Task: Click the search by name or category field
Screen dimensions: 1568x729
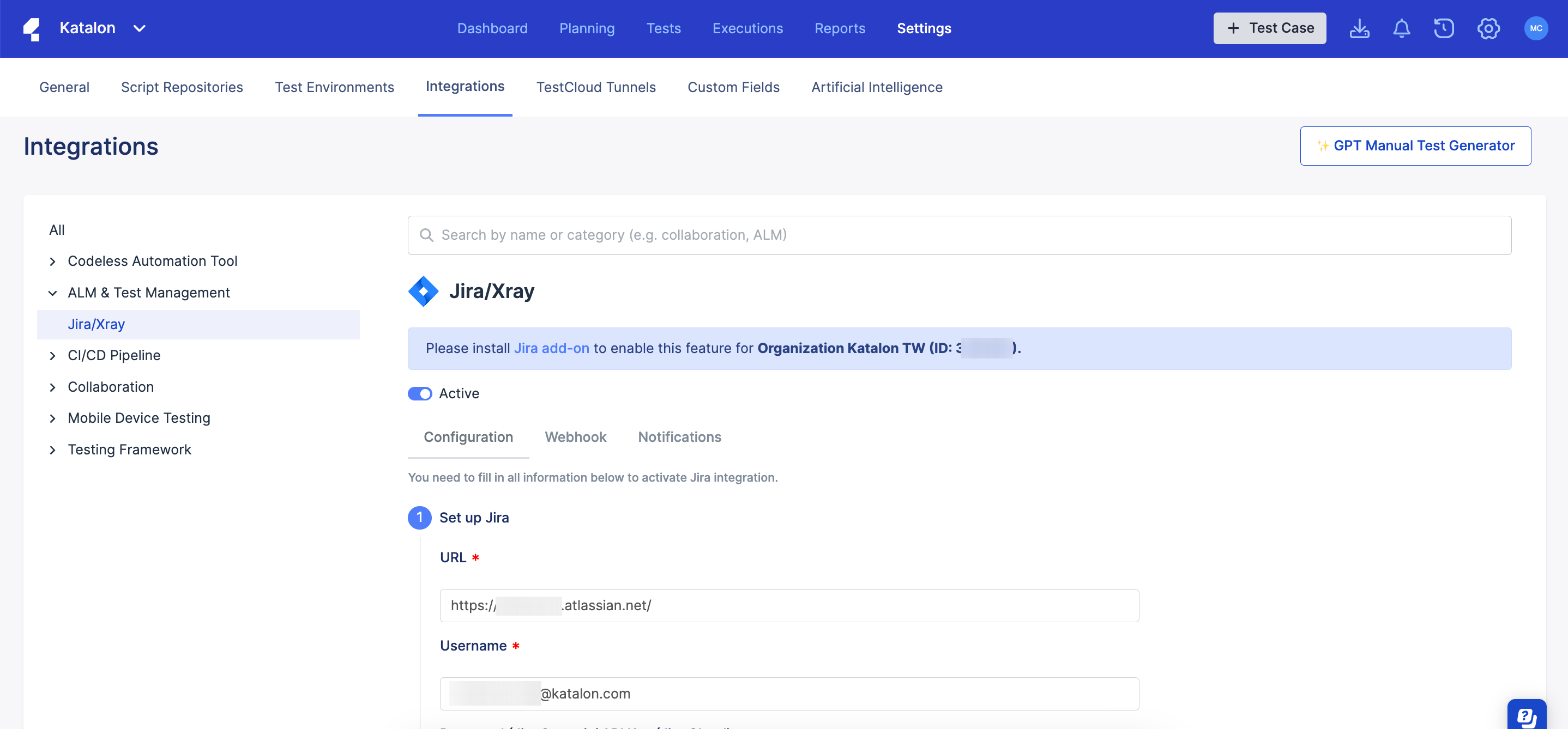Action: pos(731,235)
